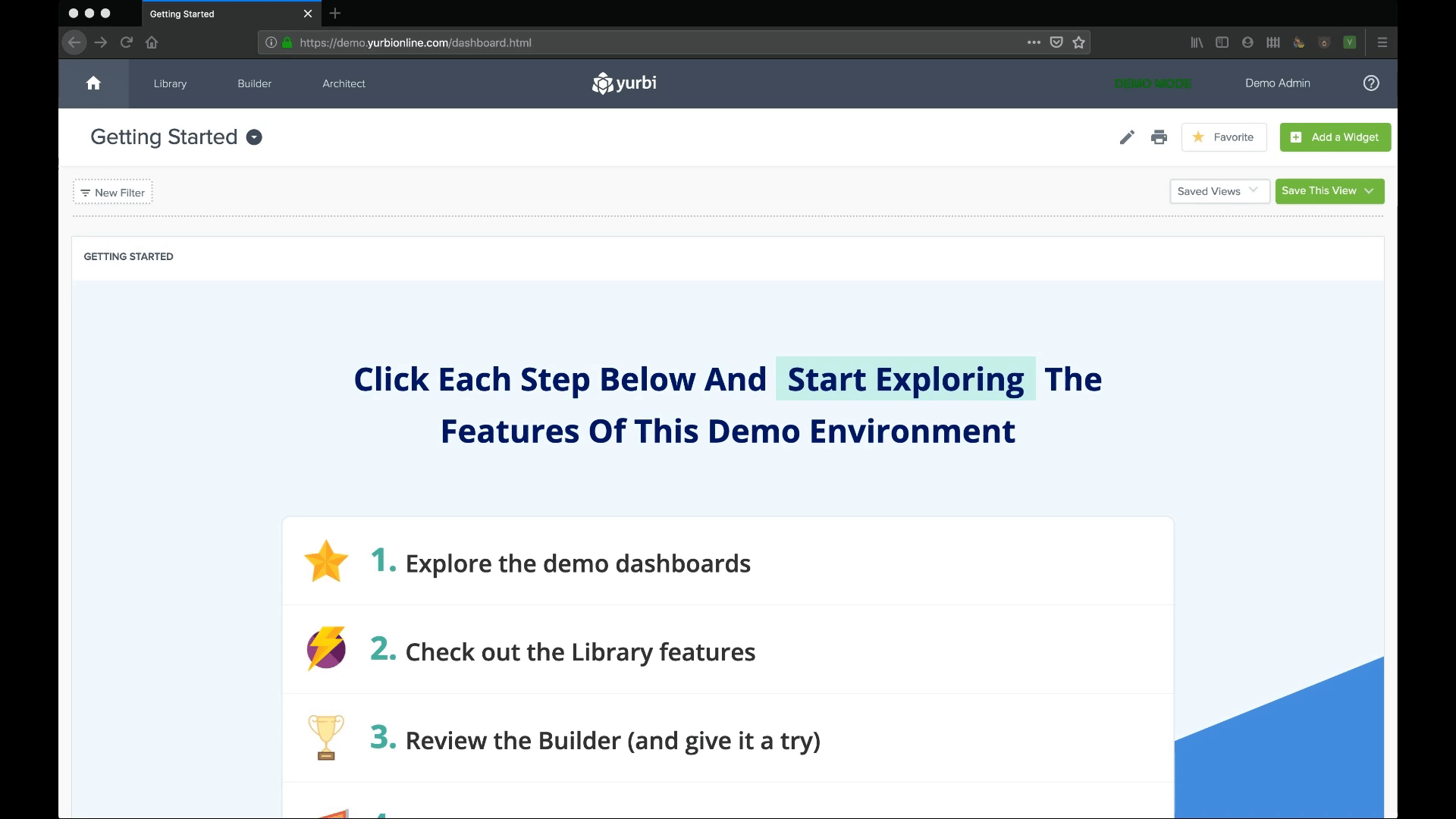
Task: Open step 2 Check out Library features
Action: [580, 651]
